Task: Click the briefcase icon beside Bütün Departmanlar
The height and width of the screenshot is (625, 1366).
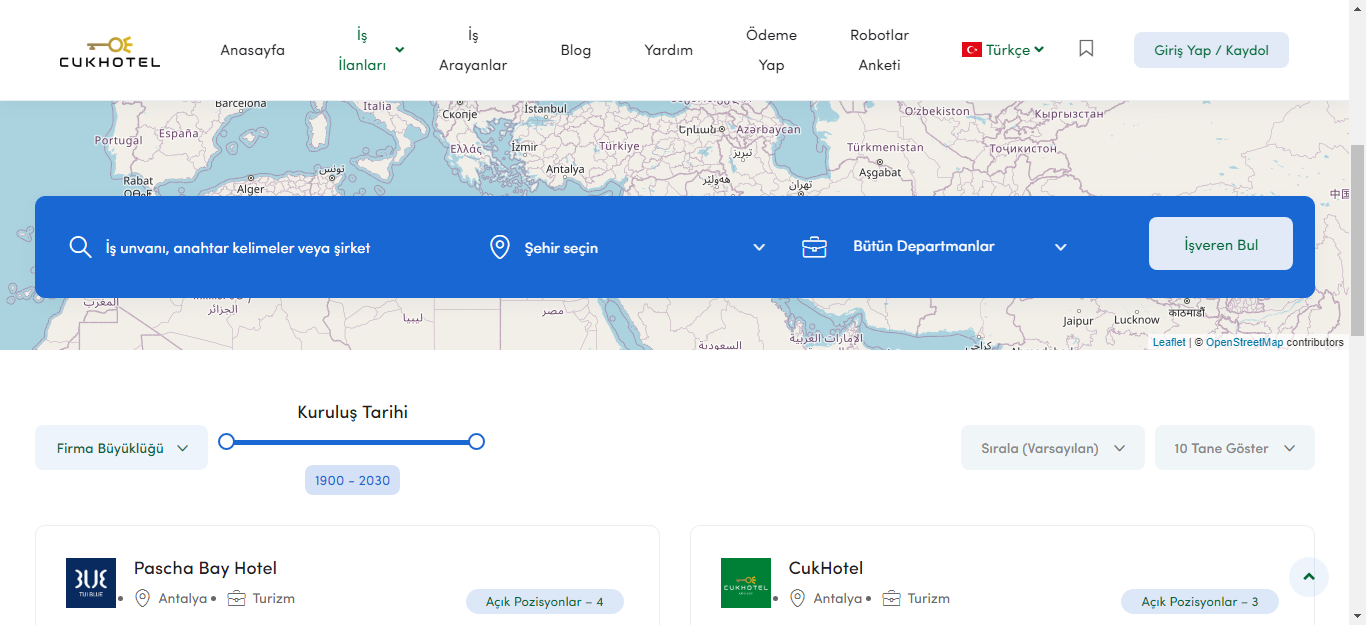Action: coord(814,247)
